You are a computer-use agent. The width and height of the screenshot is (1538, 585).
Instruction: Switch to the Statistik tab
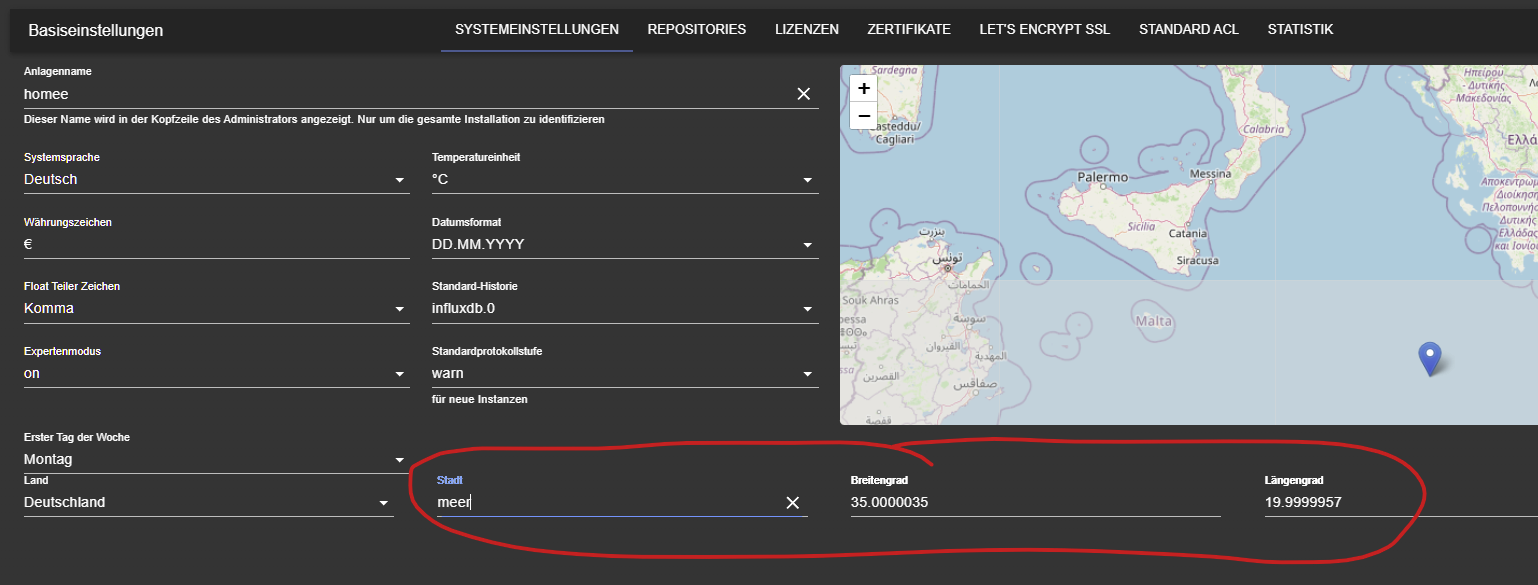[1300, 30]
